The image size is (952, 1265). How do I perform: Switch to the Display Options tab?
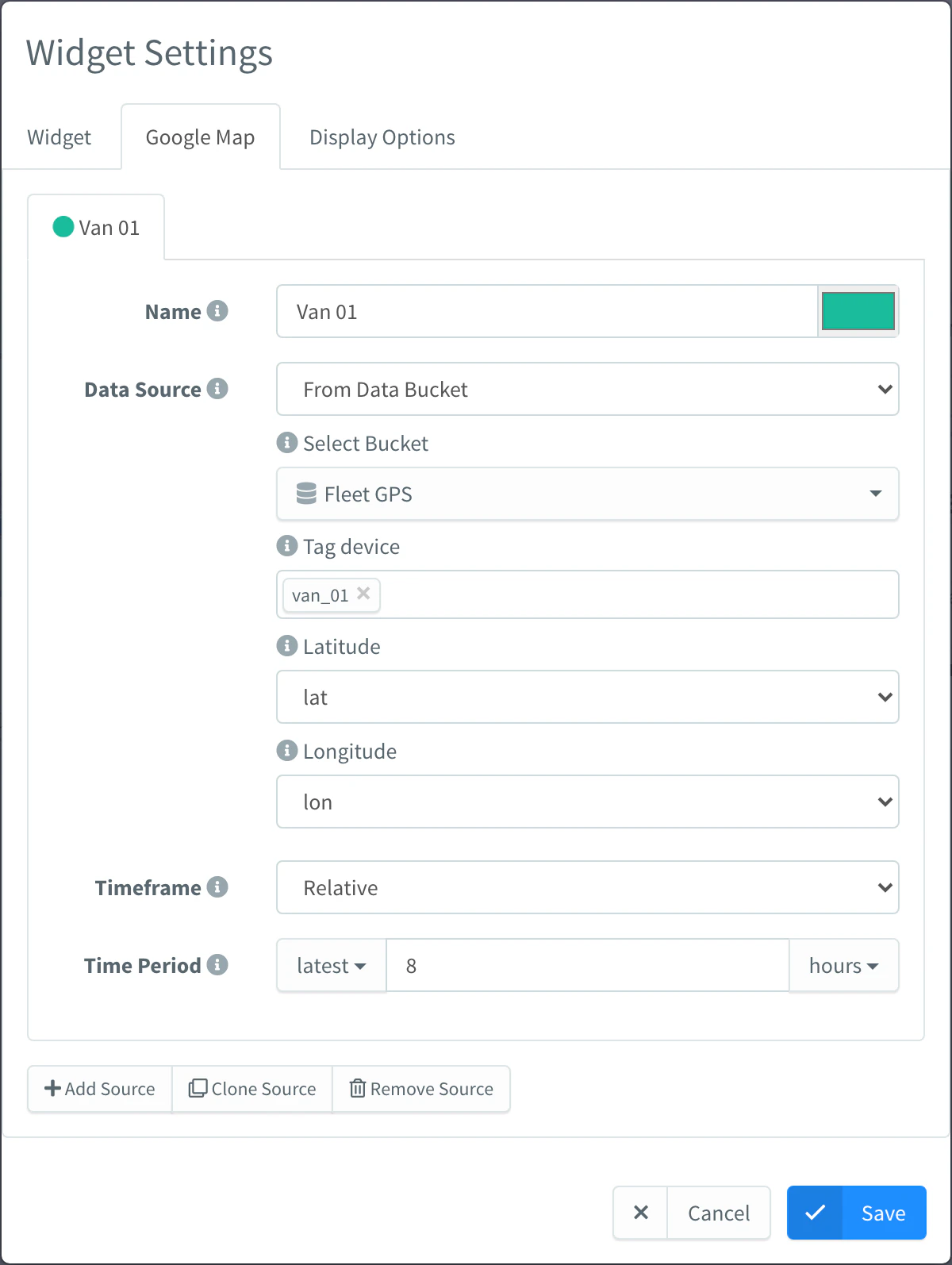(x=382, y=137)
